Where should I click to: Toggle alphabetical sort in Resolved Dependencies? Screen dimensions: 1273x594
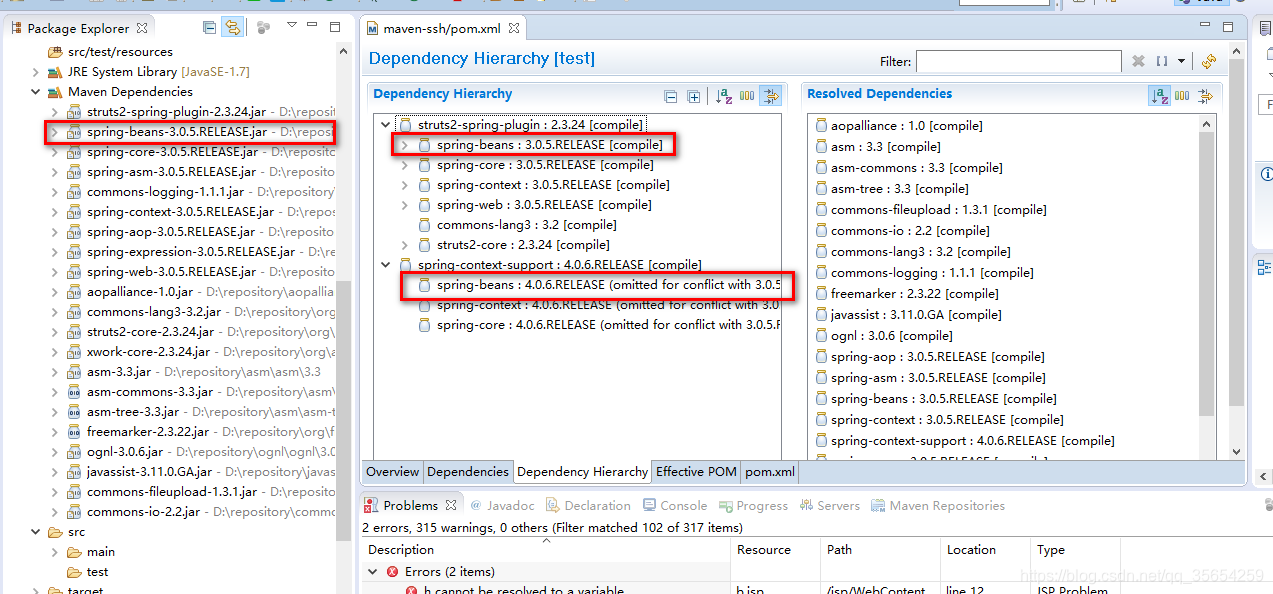[1160, 96]
